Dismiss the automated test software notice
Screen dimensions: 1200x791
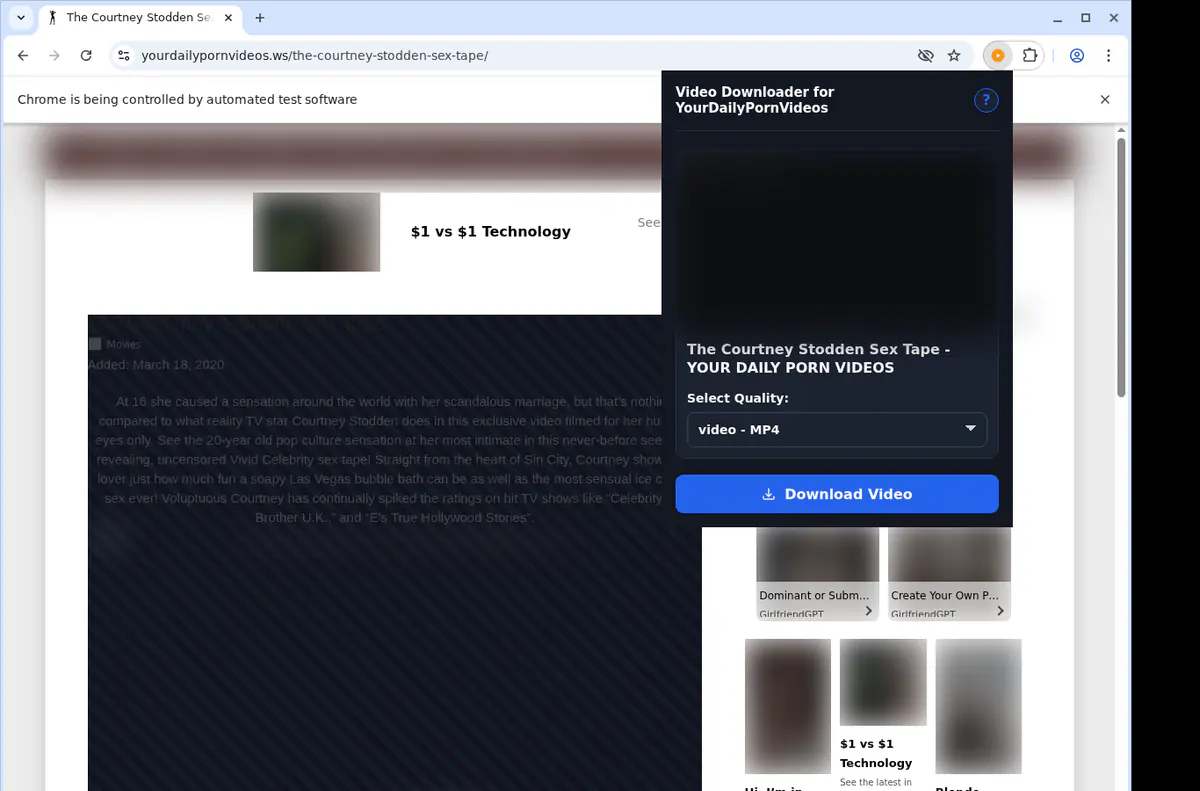pos(1105,100)
